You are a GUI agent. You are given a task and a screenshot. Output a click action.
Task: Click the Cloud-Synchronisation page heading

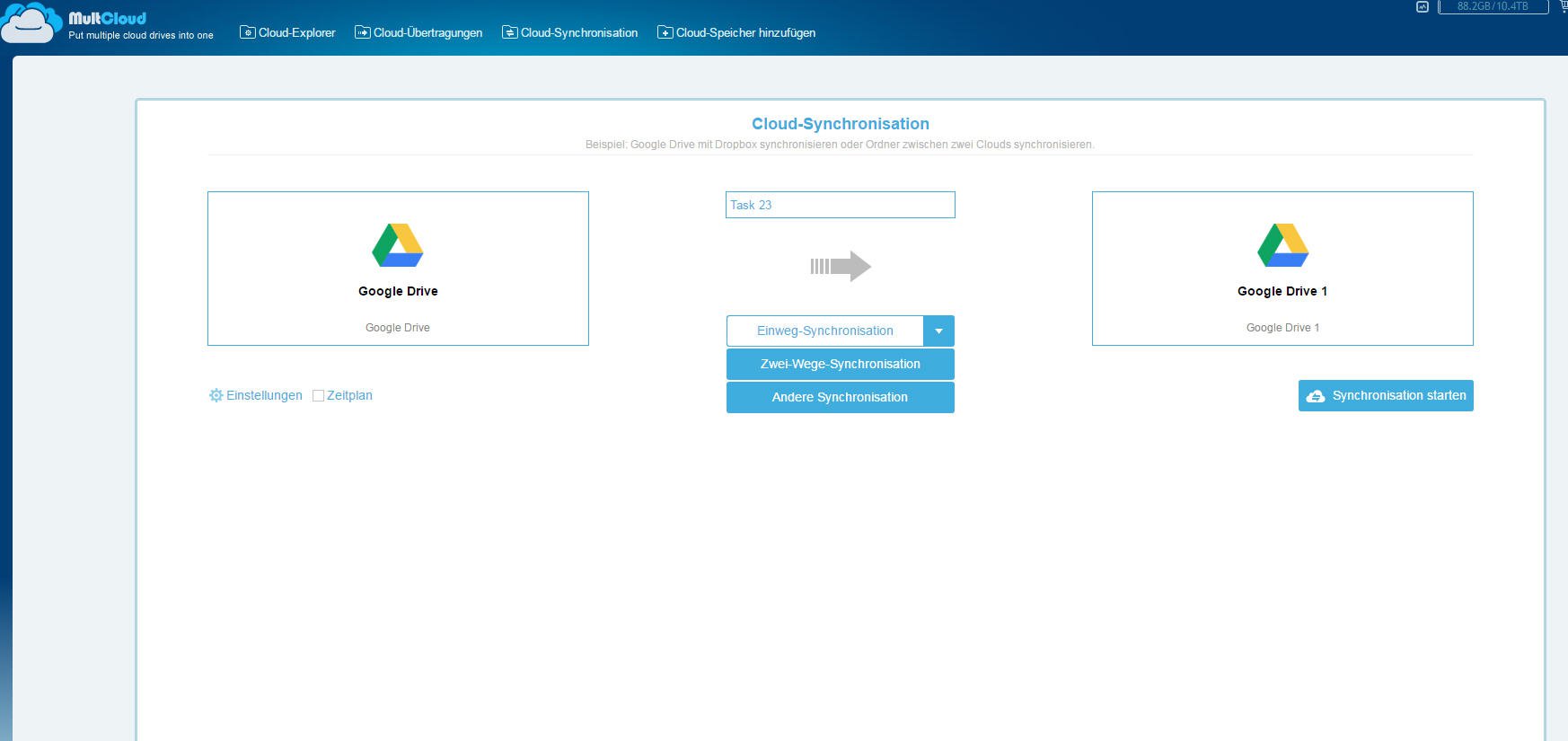(x=841, y=124)
